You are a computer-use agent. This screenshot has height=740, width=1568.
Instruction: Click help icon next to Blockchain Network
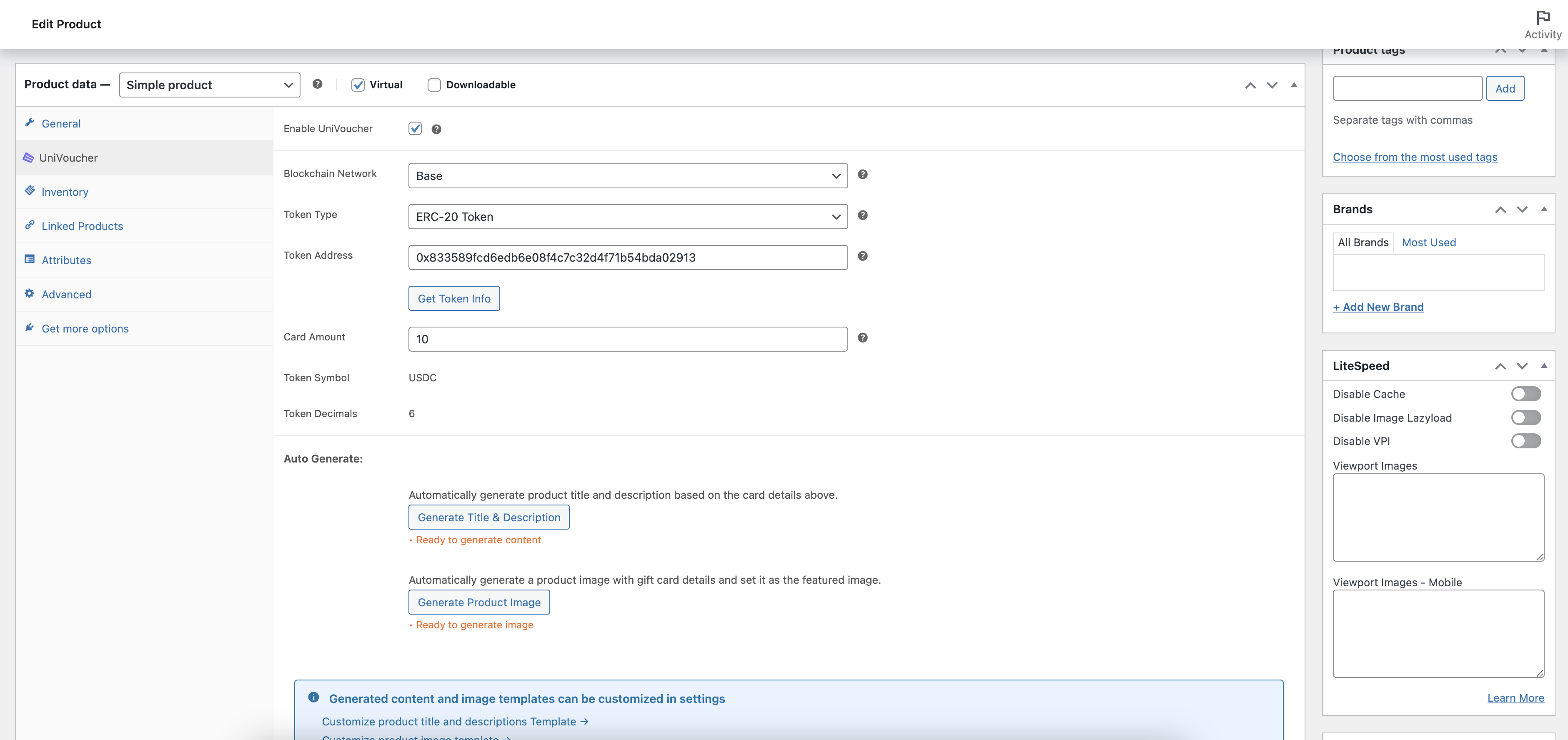click(862, 175)
